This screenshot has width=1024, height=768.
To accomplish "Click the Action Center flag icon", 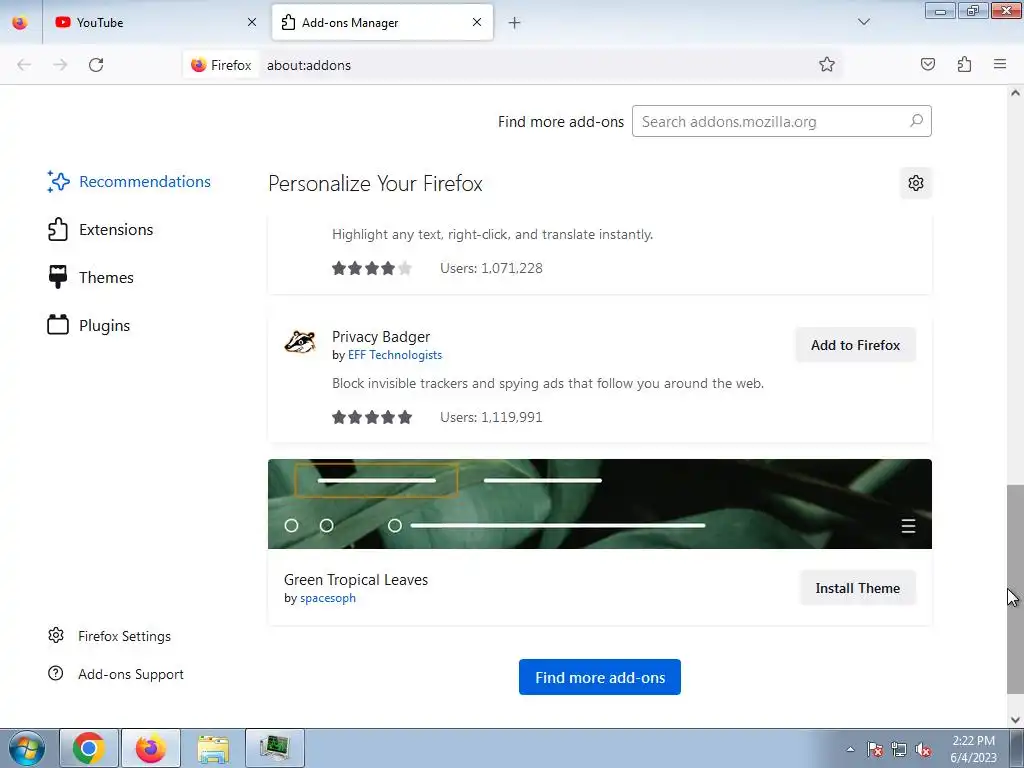I will pos(875,749).
